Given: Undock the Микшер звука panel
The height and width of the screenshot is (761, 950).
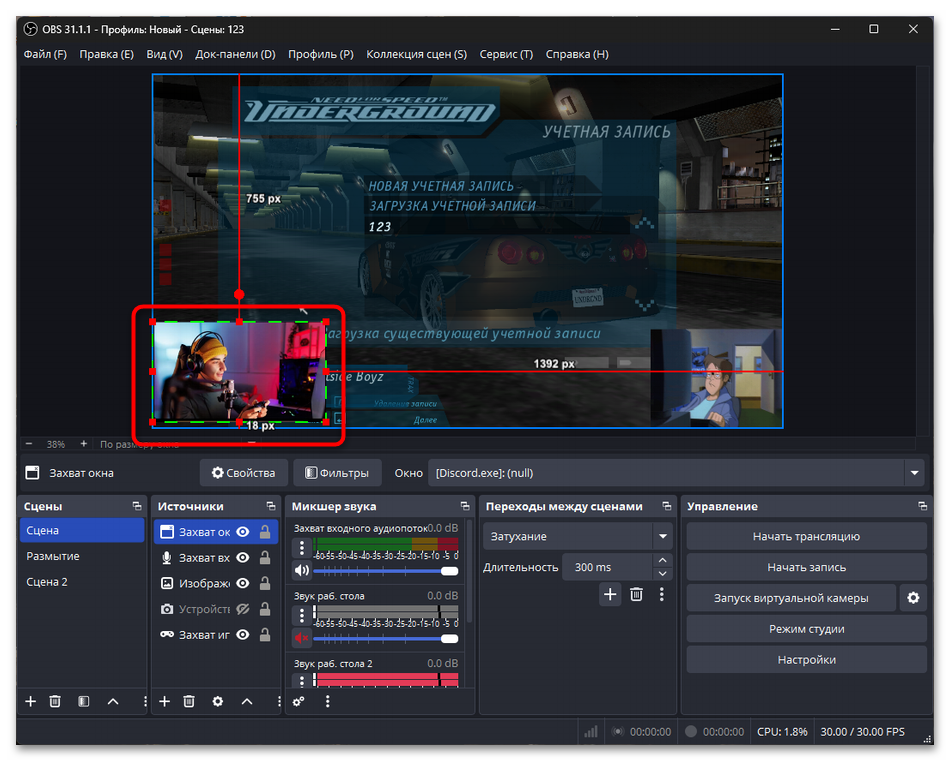Looking at the screenshot, I should coord(465,506).
